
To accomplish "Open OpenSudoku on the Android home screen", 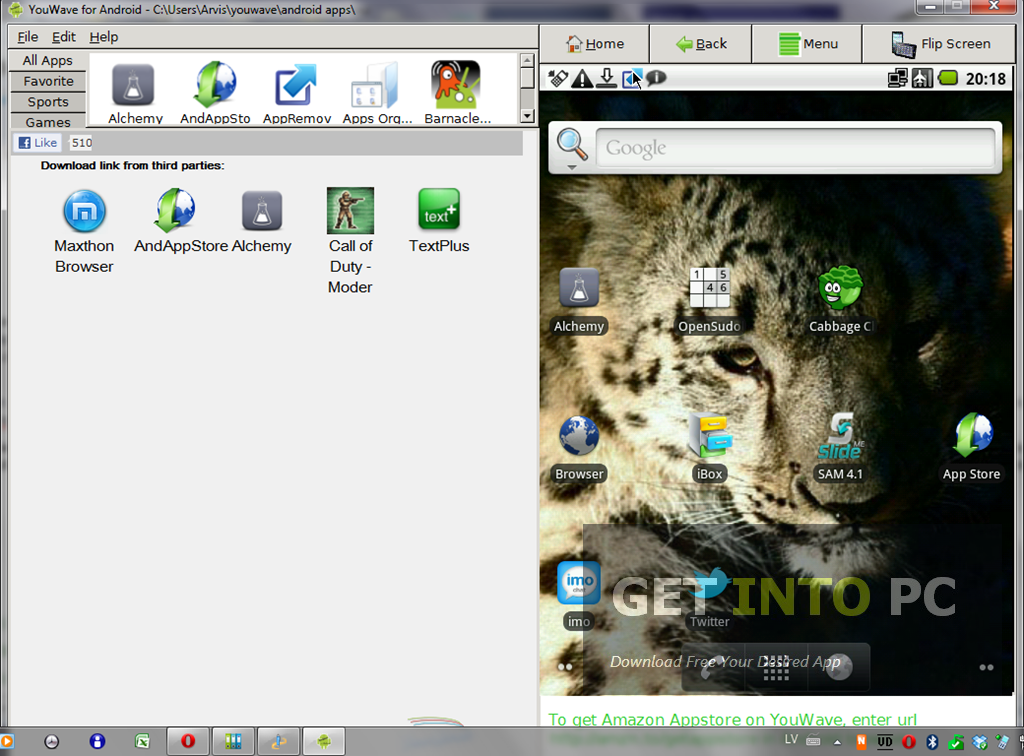I will 709,301.
